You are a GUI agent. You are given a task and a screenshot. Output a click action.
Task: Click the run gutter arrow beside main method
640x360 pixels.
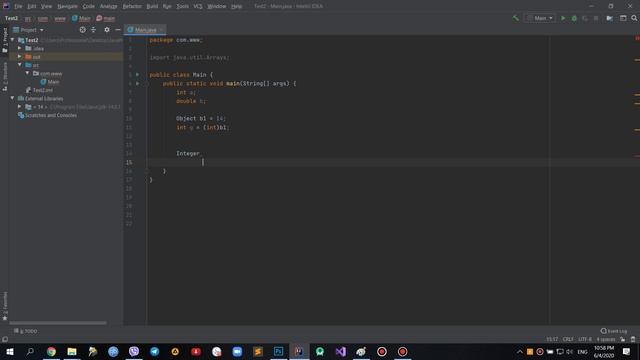pos(138,83)
